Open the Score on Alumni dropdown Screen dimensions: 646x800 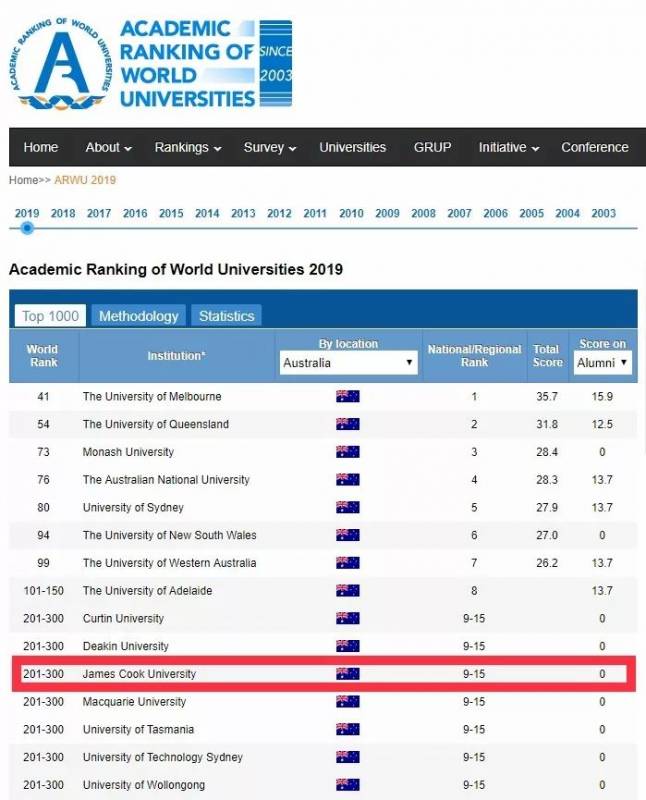(603, 363)
